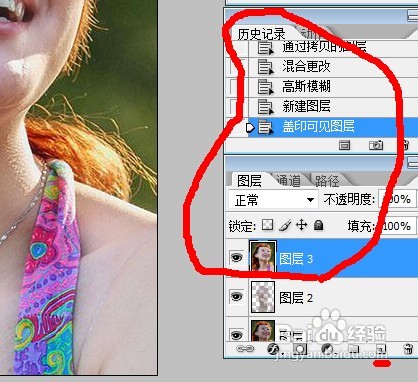The width and height of the screenshot is (418, 382).
Task: Open the 正常 blend mode dropdown
Action: coord(273,200)
